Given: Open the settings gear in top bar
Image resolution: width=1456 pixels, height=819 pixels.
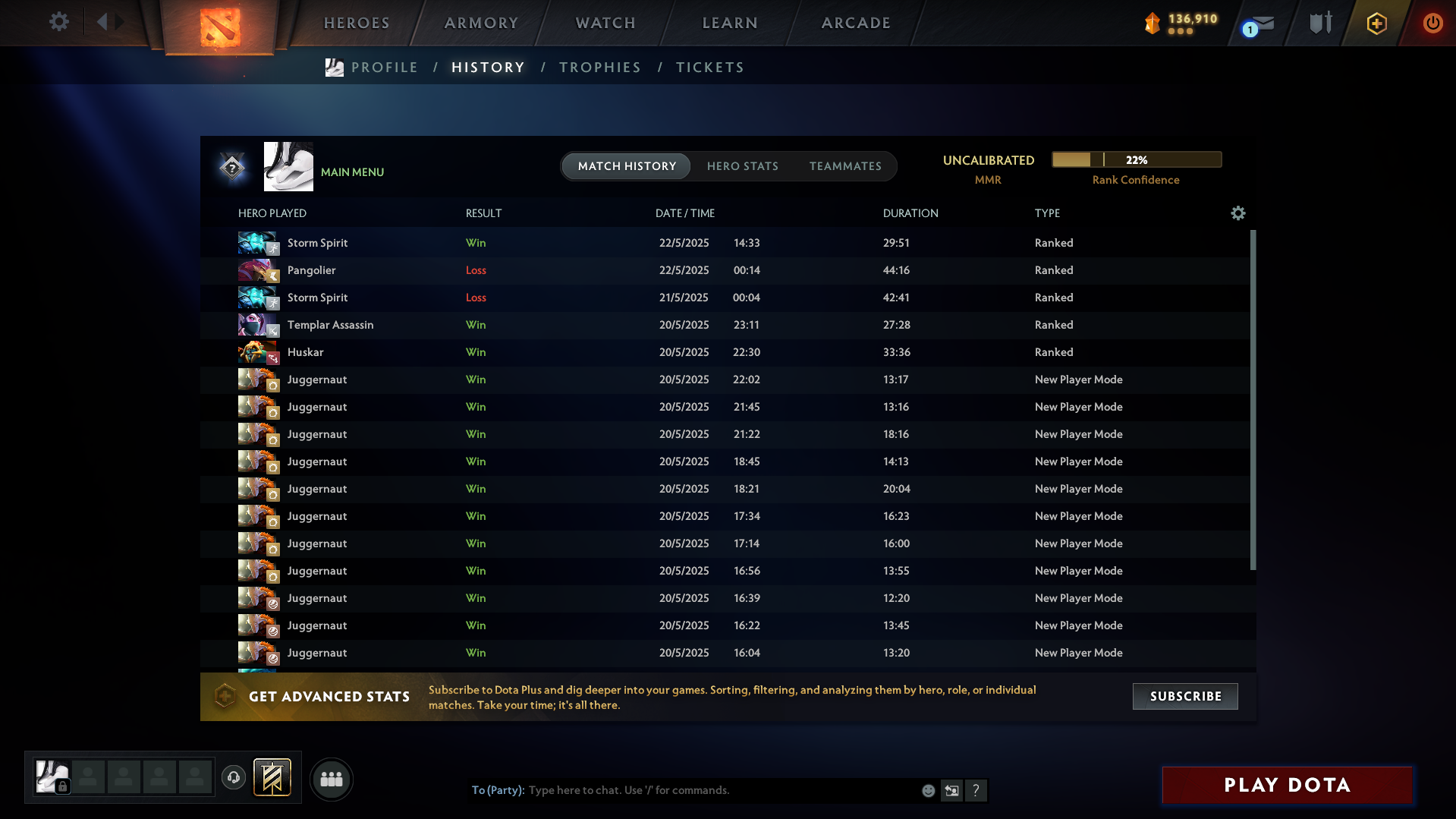Looking at the screenshot, I should 59,21.
